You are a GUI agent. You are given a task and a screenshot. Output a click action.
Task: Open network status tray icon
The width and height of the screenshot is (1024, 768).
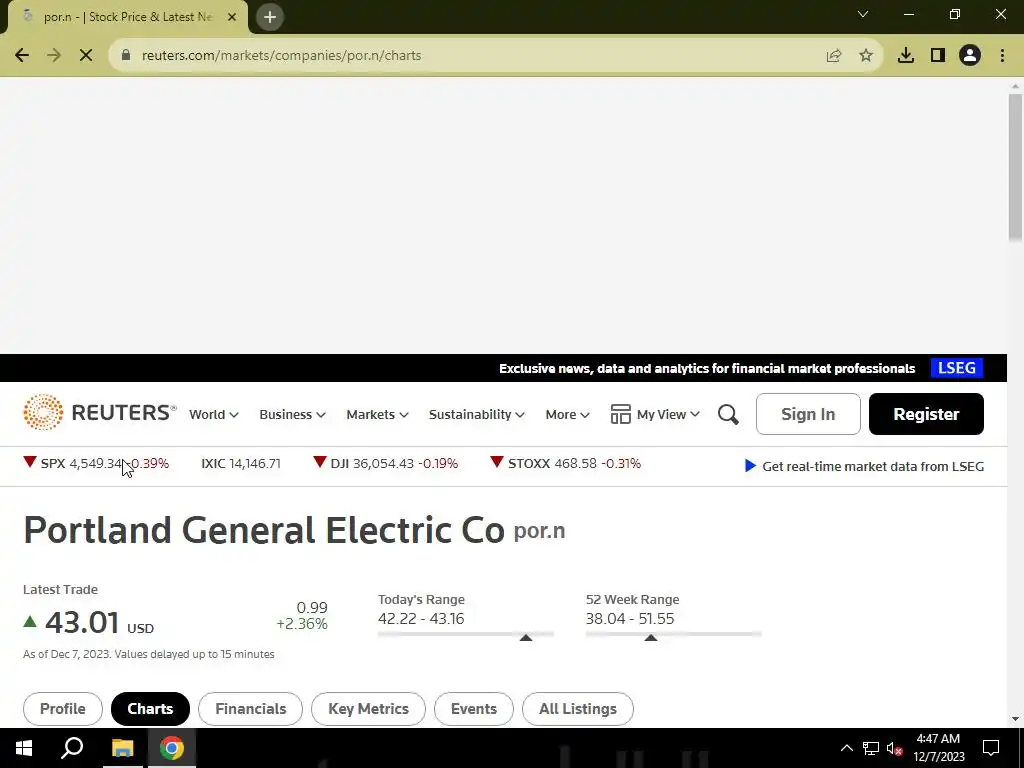871,748
